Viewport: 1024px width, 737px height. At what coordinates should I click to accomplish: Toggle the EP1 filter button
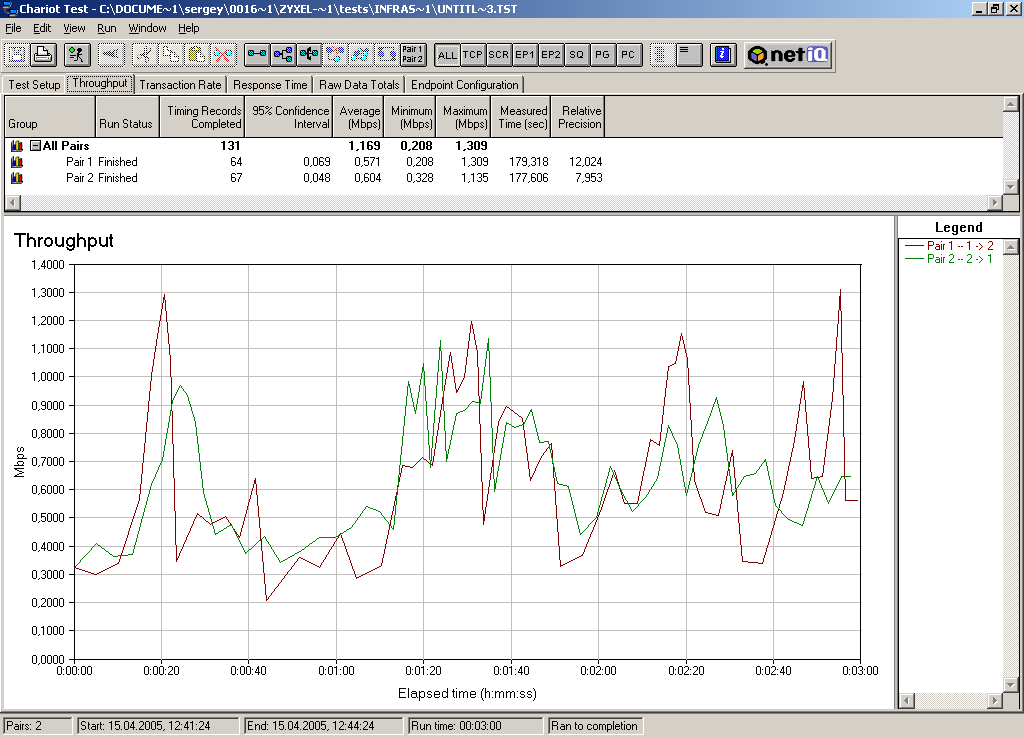[525, 55]
